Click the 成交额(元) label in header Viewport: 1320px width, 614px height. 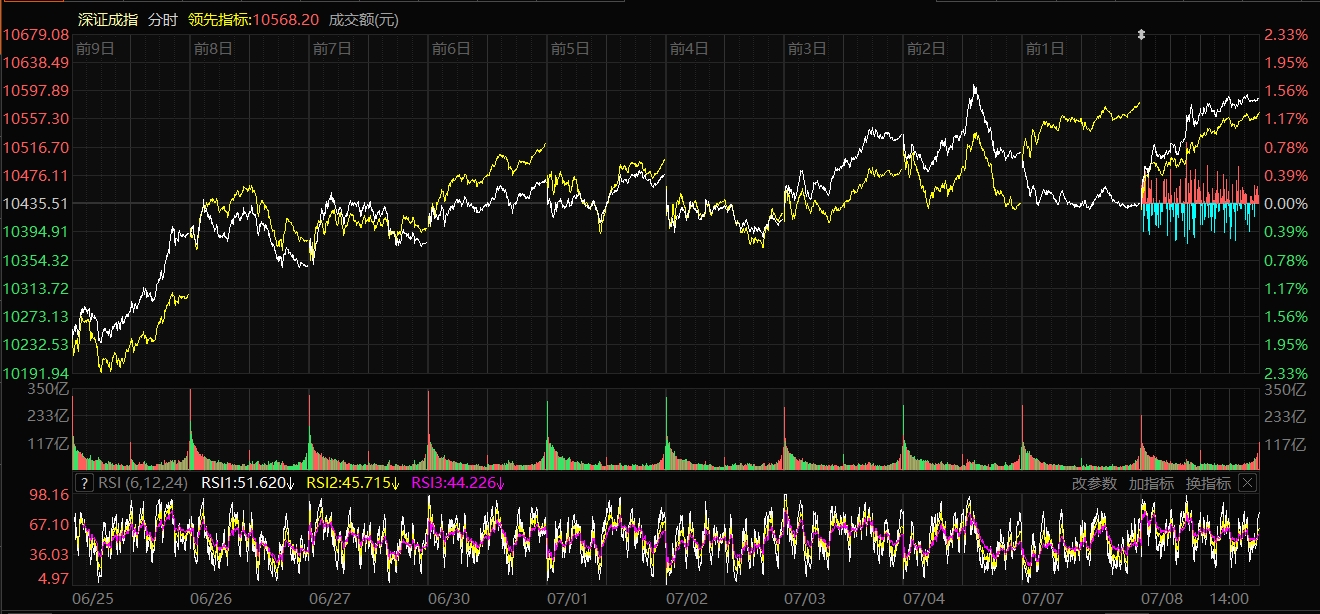coord(363,20)
